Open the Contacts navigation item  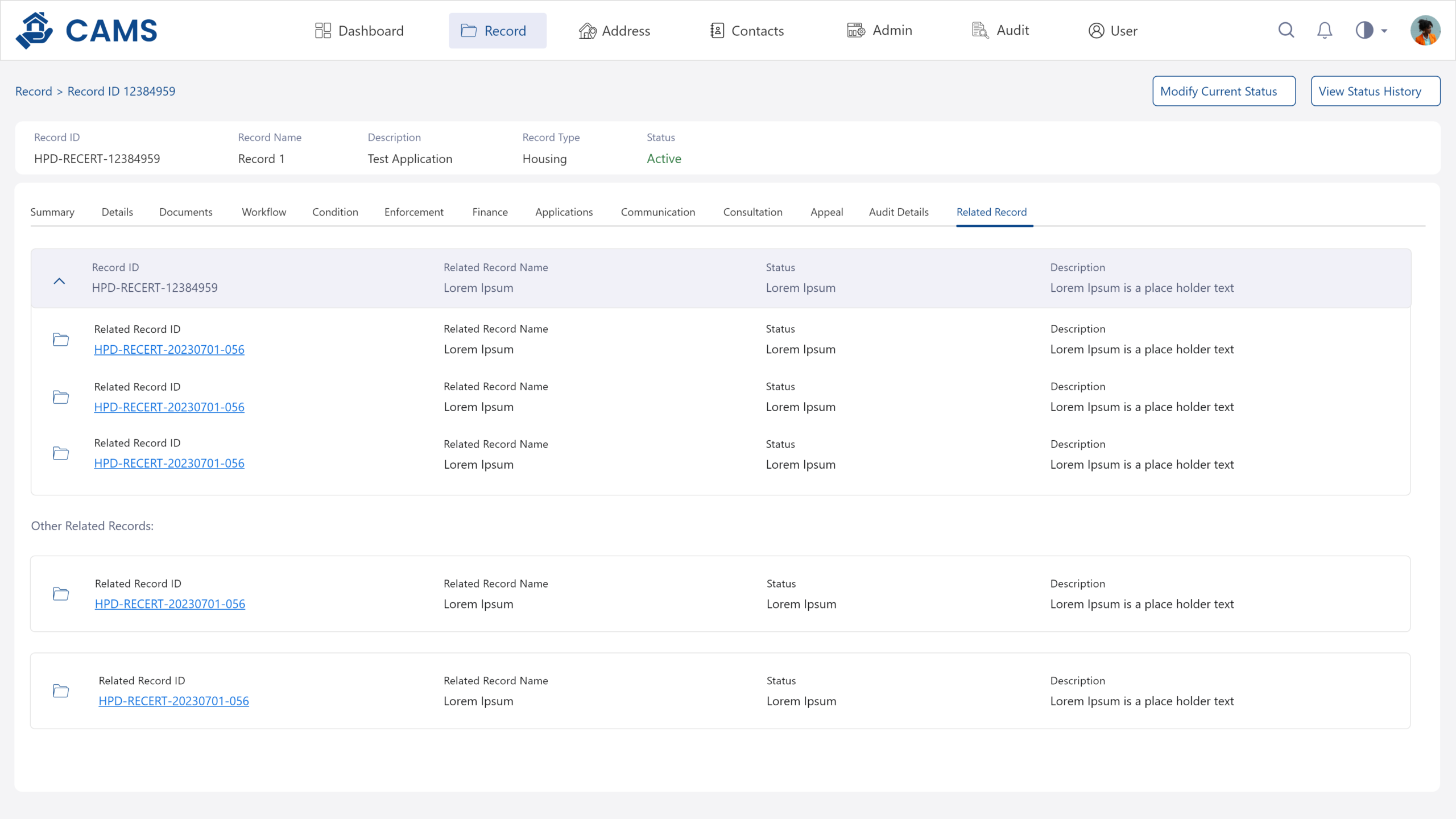coord(747,31)
